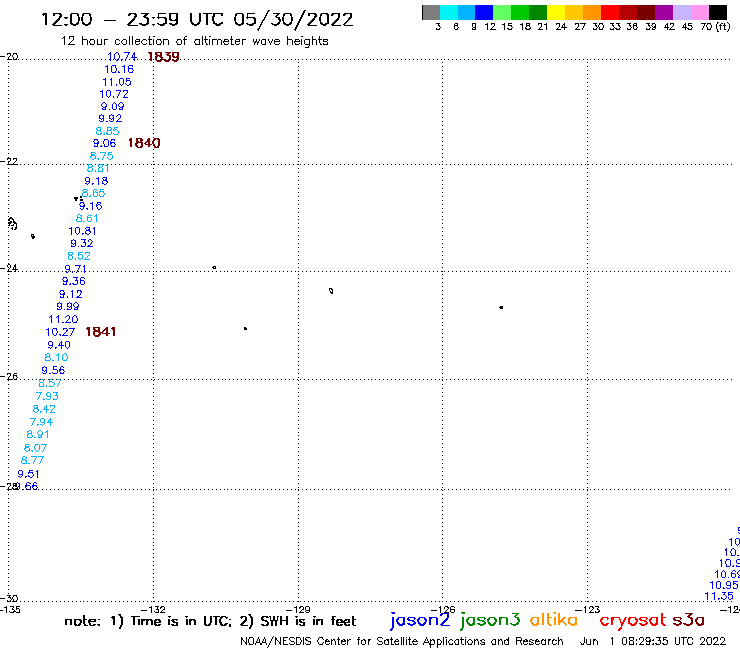740x650 pixels.
Task: Select the 9.06 value beside 1840
Action: tap(104, 143)
